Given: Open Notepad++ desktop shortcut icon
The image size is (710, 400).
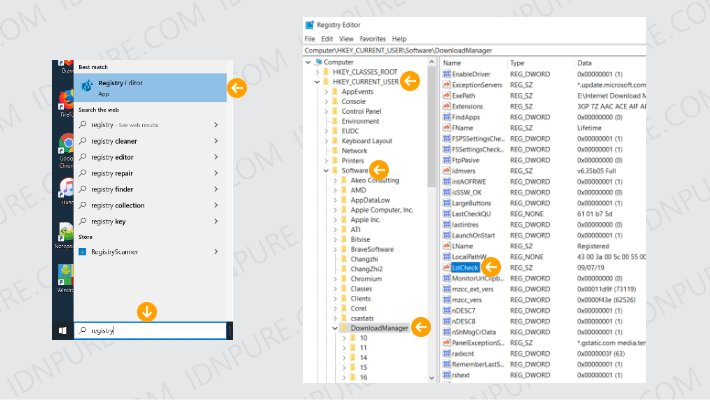Looking at the screenshot, I should [x=65, y=232].
